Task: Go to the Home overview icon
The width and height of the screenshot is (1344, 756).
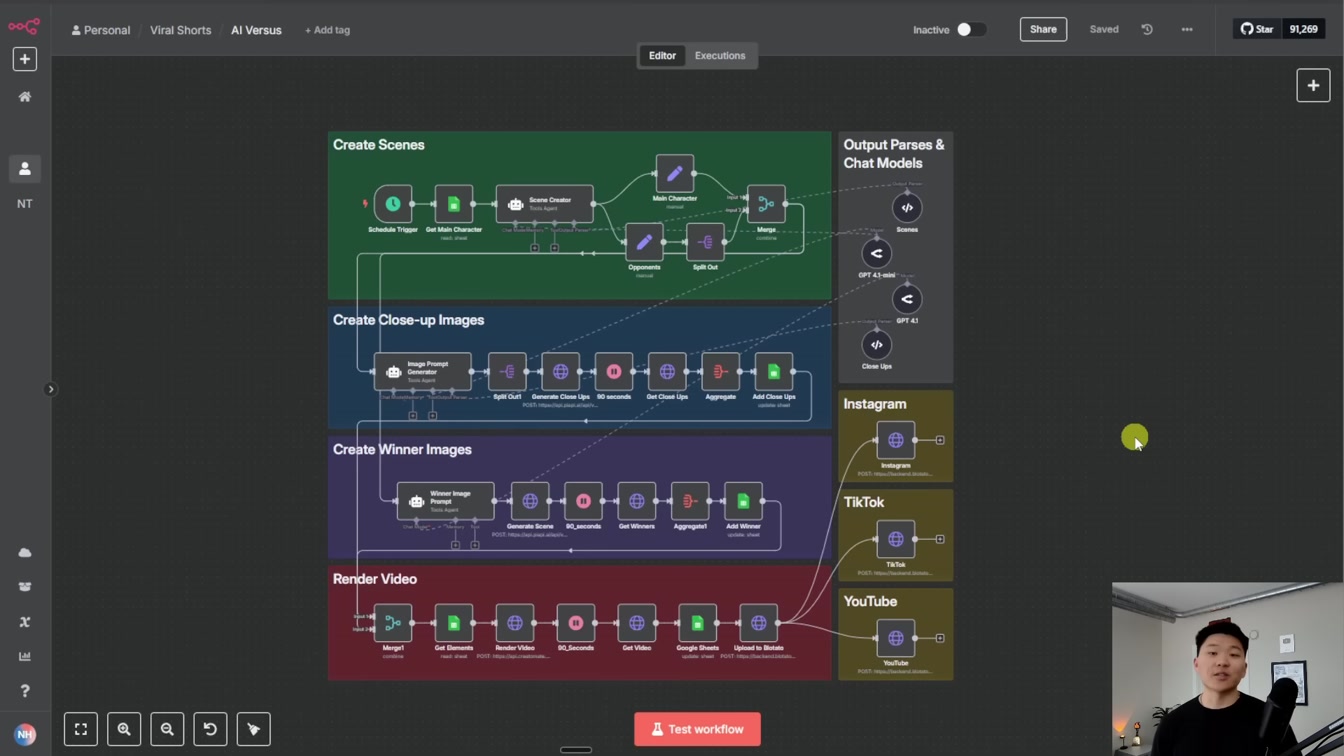Action: pyautogui.click(x=25, y=97)
